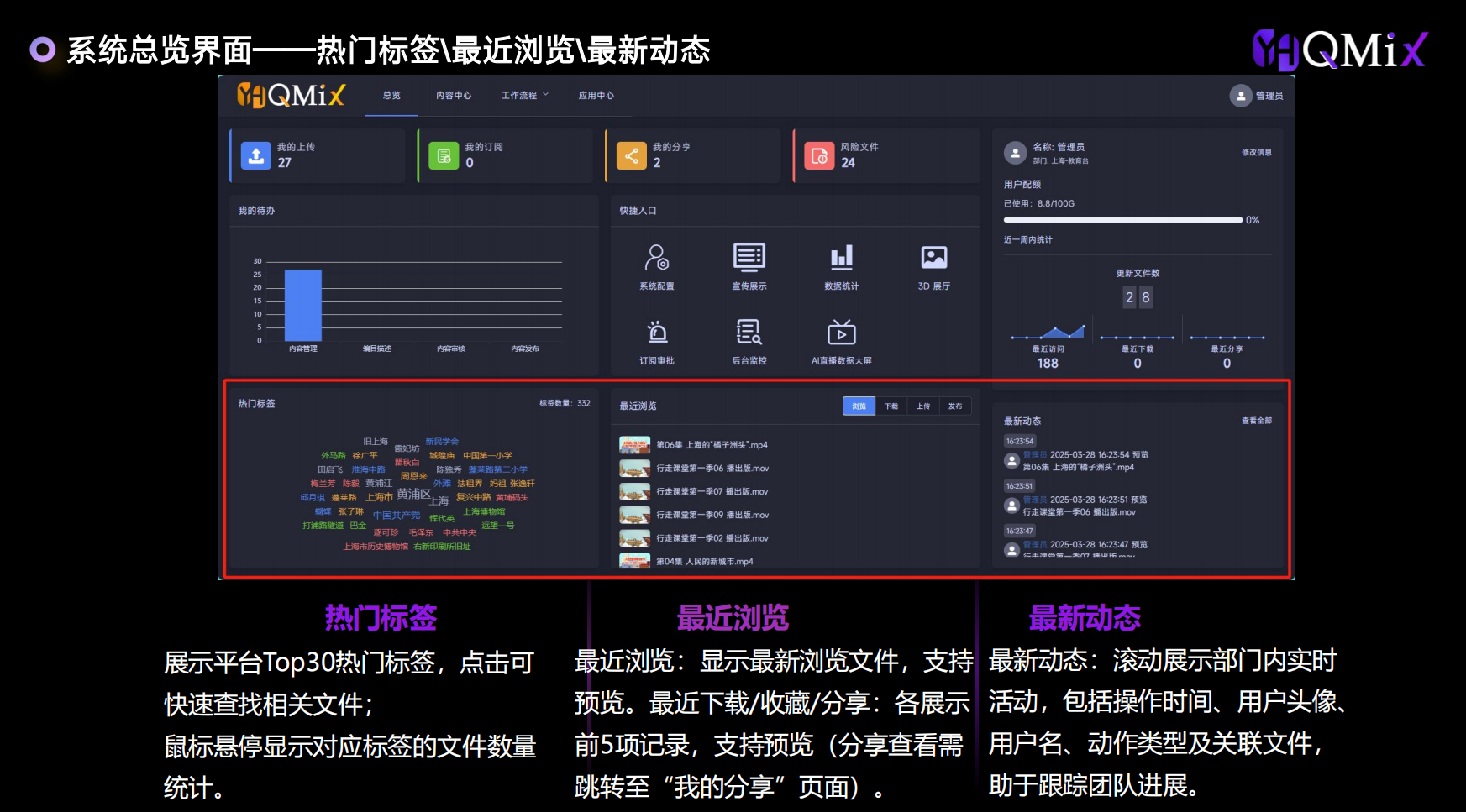Click the 最近访问 count 188

pyautogui.click(x=1048, y=364)
